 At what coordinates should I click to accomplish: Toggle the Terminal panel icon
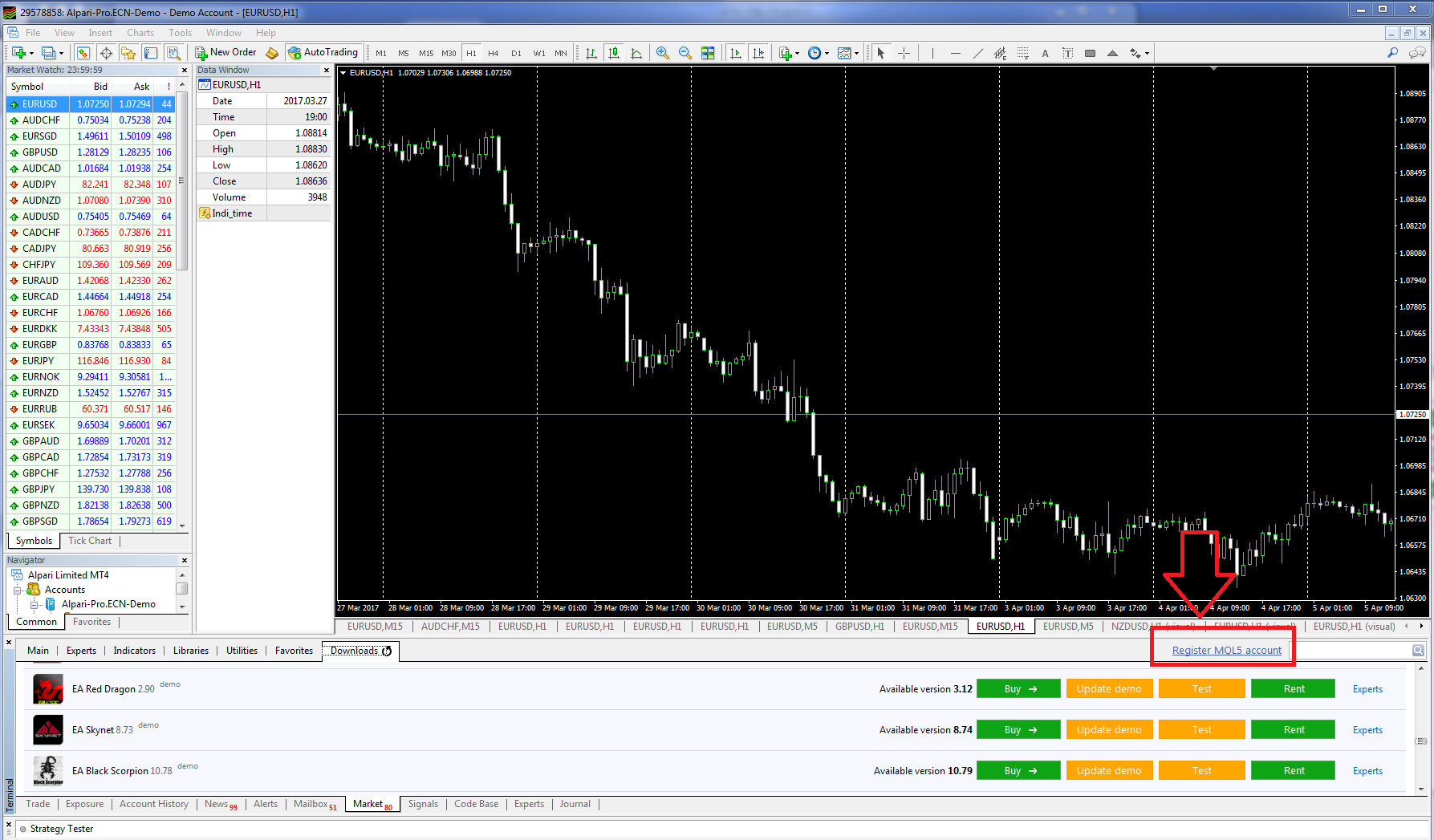(151, 53)
